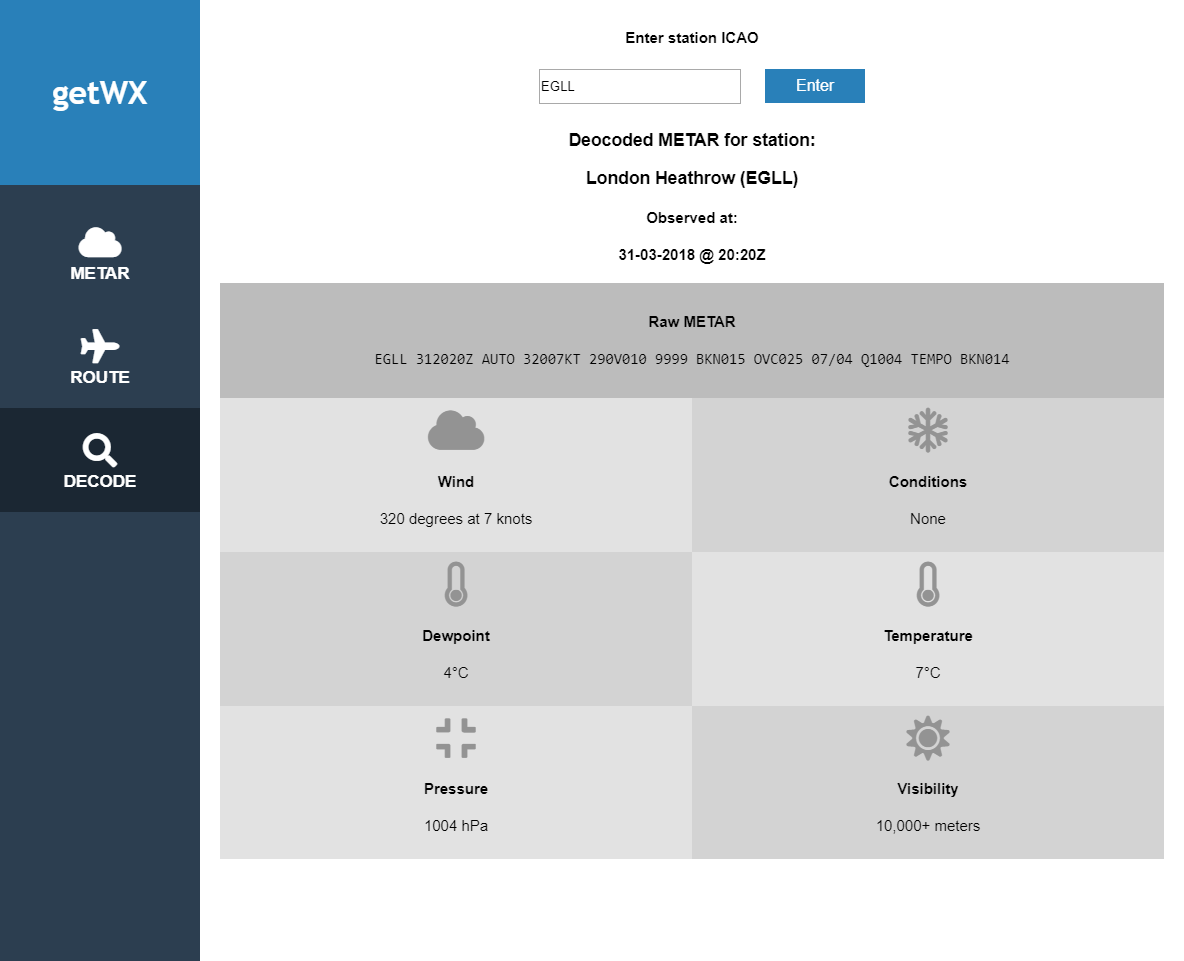The width and height of the screenshot is (1184, 961).
Task: Click the Wind cloud icon
Action: coord(456,430)
